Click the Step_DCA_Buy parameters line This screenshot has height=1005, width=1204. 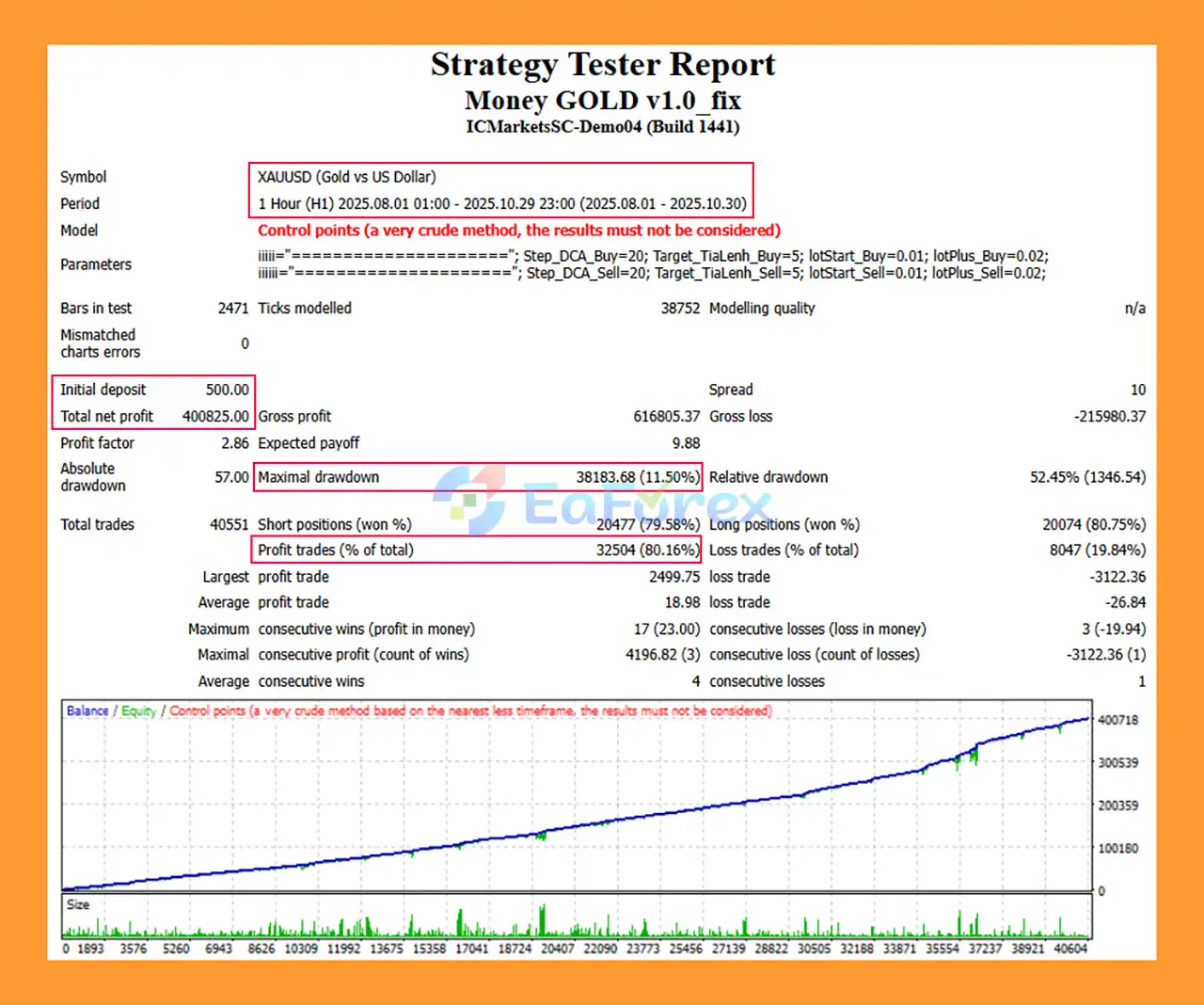click(x=653, y=256)
